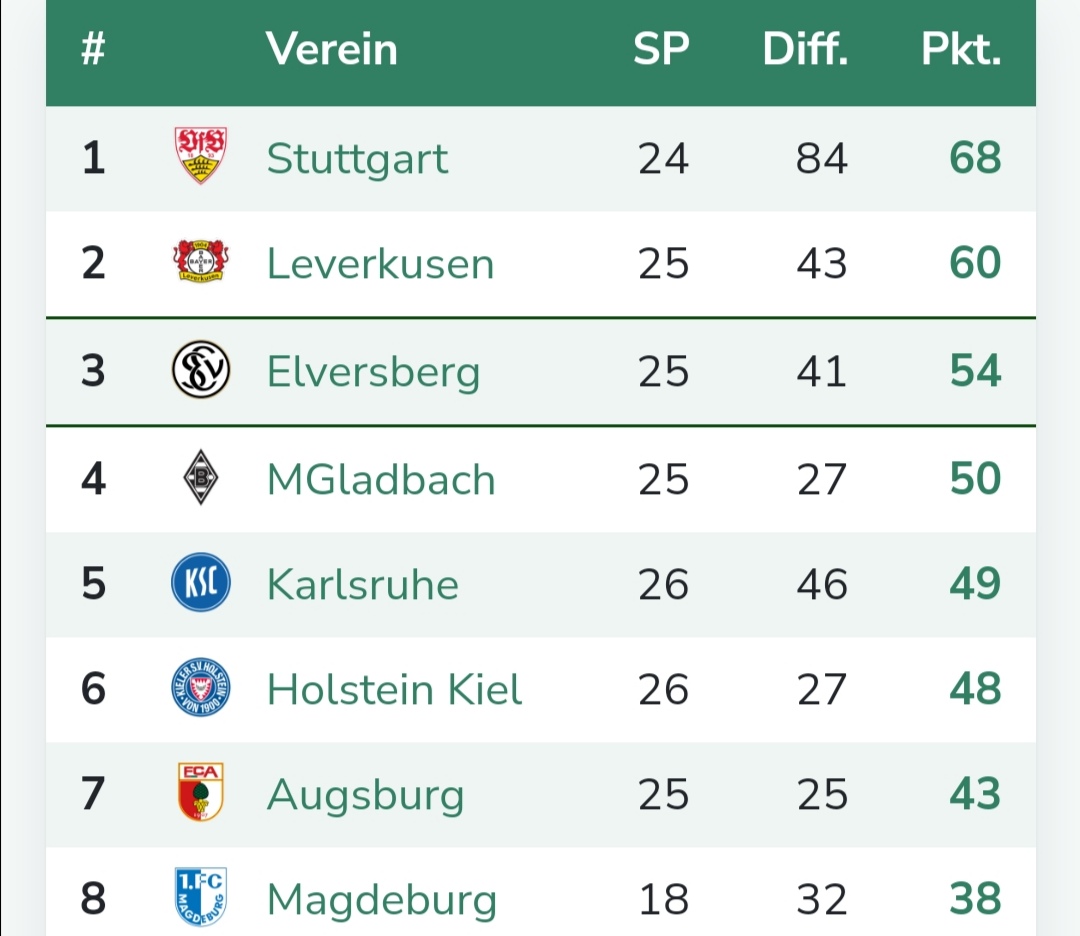Viewport: 1080px width, 936px height.
Task: Go to the Elversberg club link
Action: [373, 372]
